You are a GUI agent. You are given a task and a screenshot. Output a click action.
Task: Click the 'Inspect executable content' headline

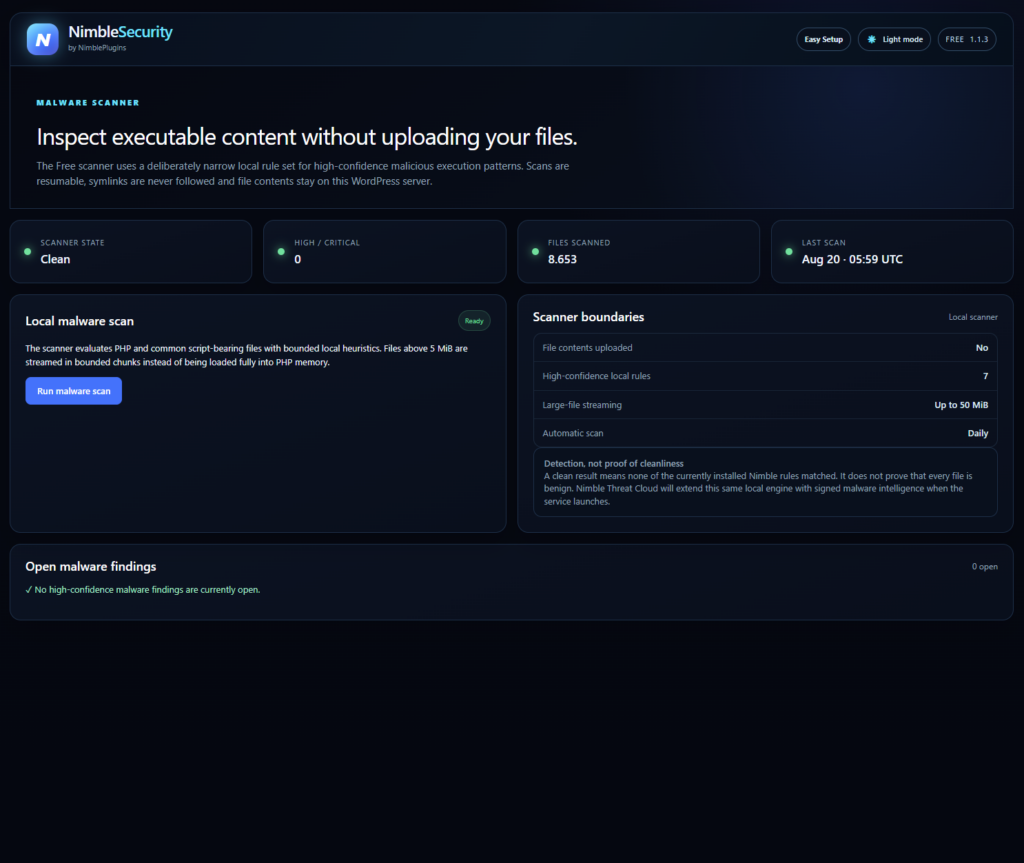click(x=307, y=137)
